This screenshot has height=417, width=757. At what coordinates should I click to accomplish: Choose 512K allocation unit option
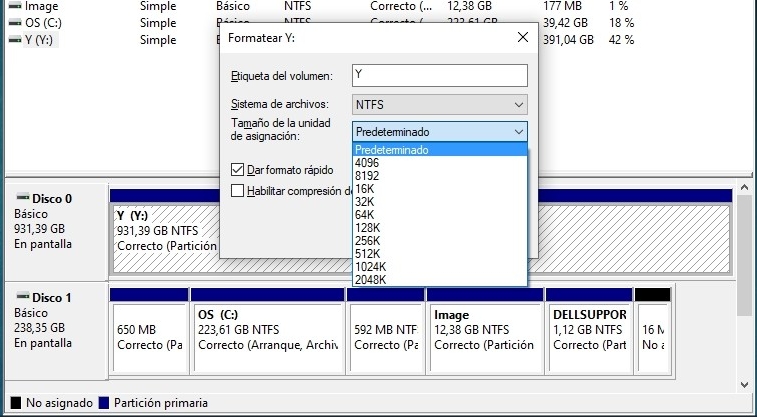pyautogui.click(x=367, y=253)
